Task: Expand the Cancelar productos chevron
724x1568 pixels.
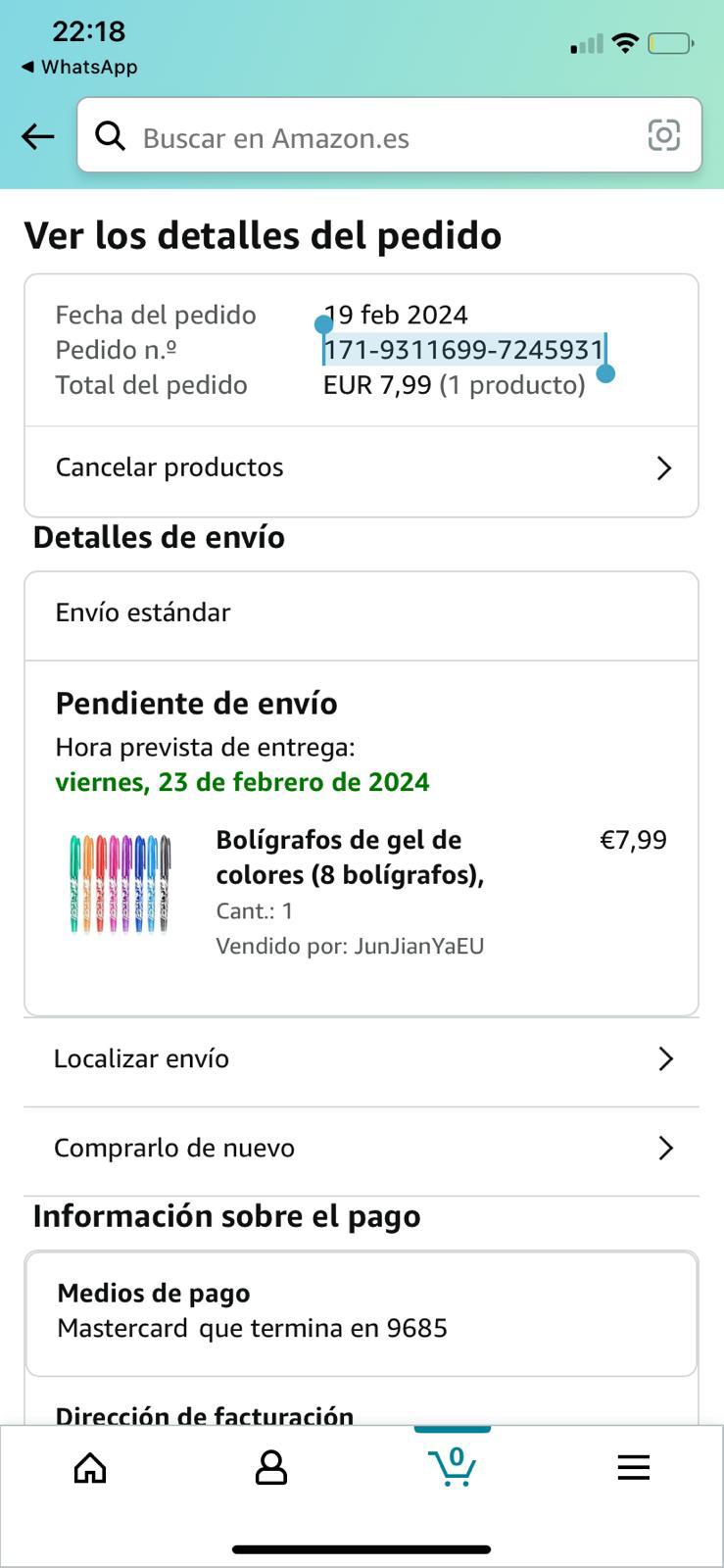Action: click(664, 468)
